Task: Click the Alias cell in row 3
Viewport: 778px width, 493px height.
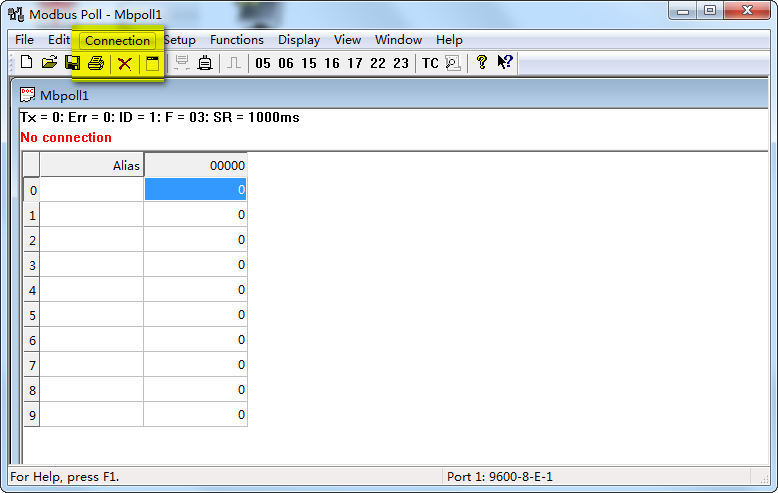Action: pos(92,265)
